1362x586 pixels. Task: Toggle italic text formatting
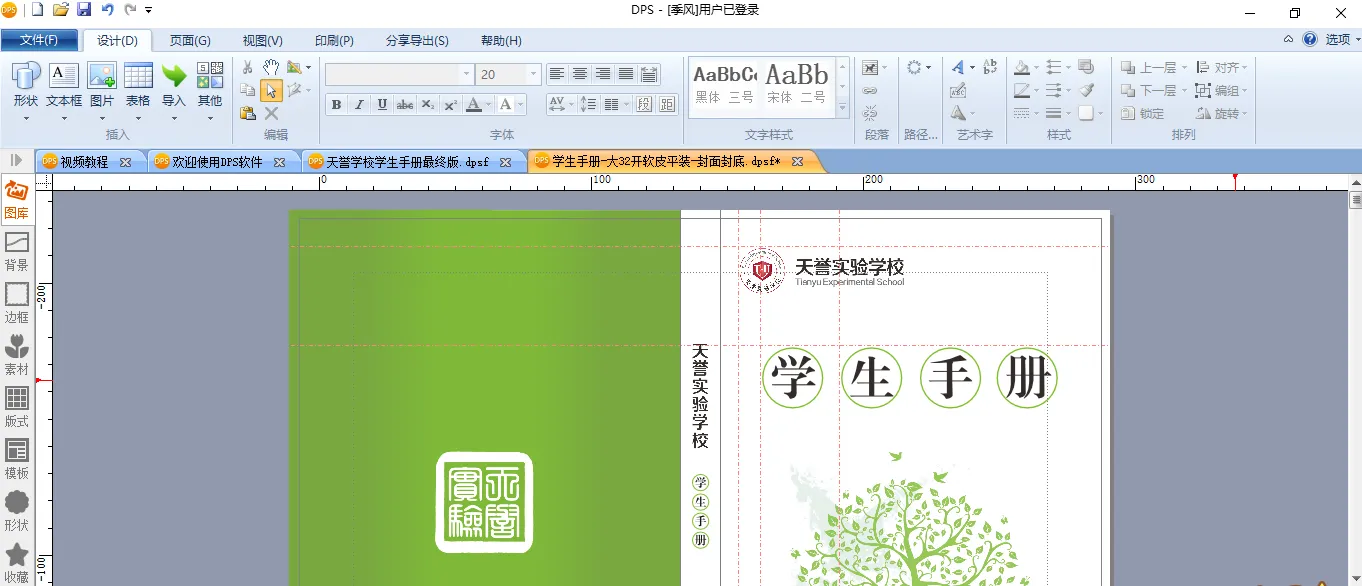pos(359,105)
